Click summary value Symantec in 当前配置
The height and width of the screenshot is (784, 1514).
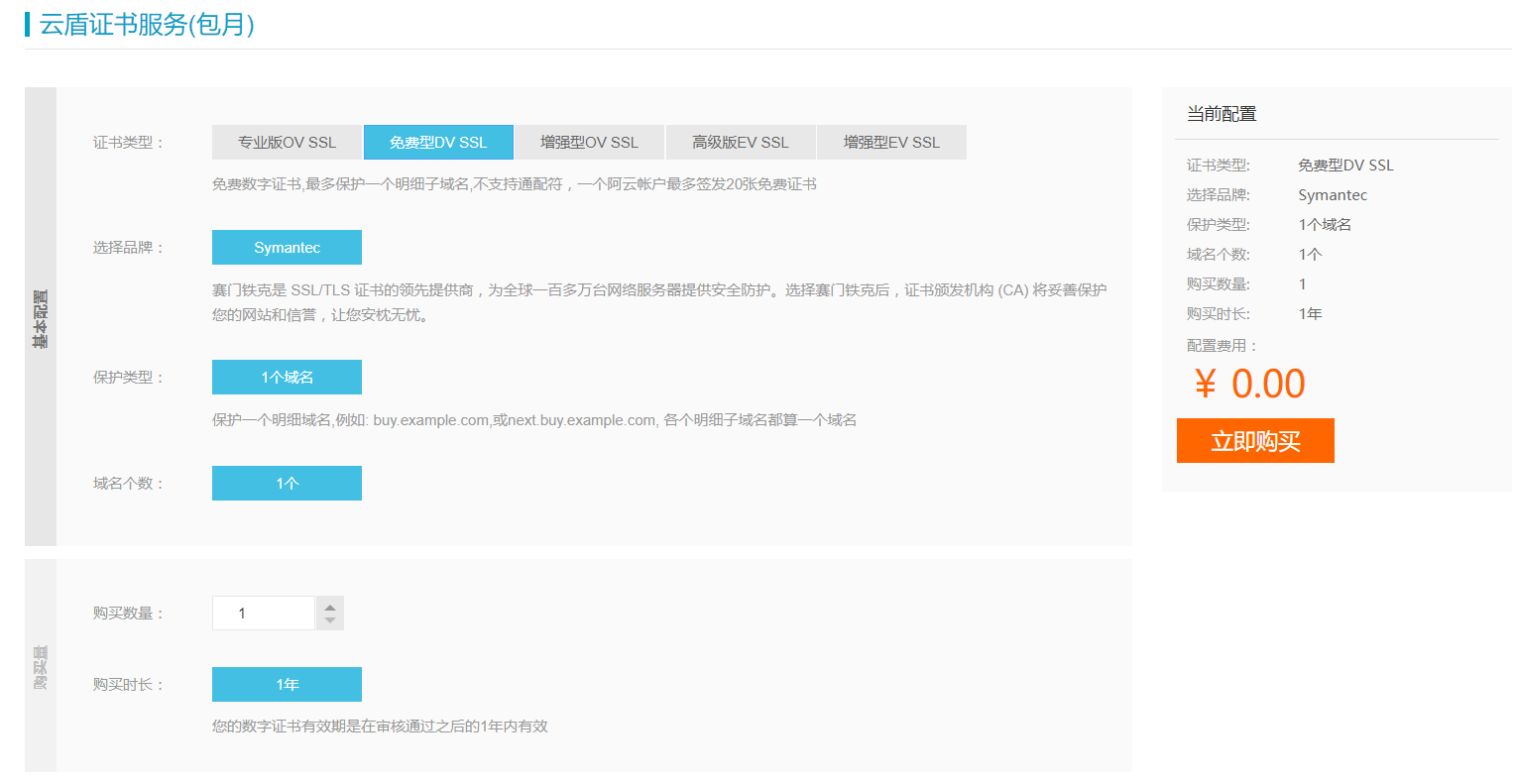[1333, 195]
